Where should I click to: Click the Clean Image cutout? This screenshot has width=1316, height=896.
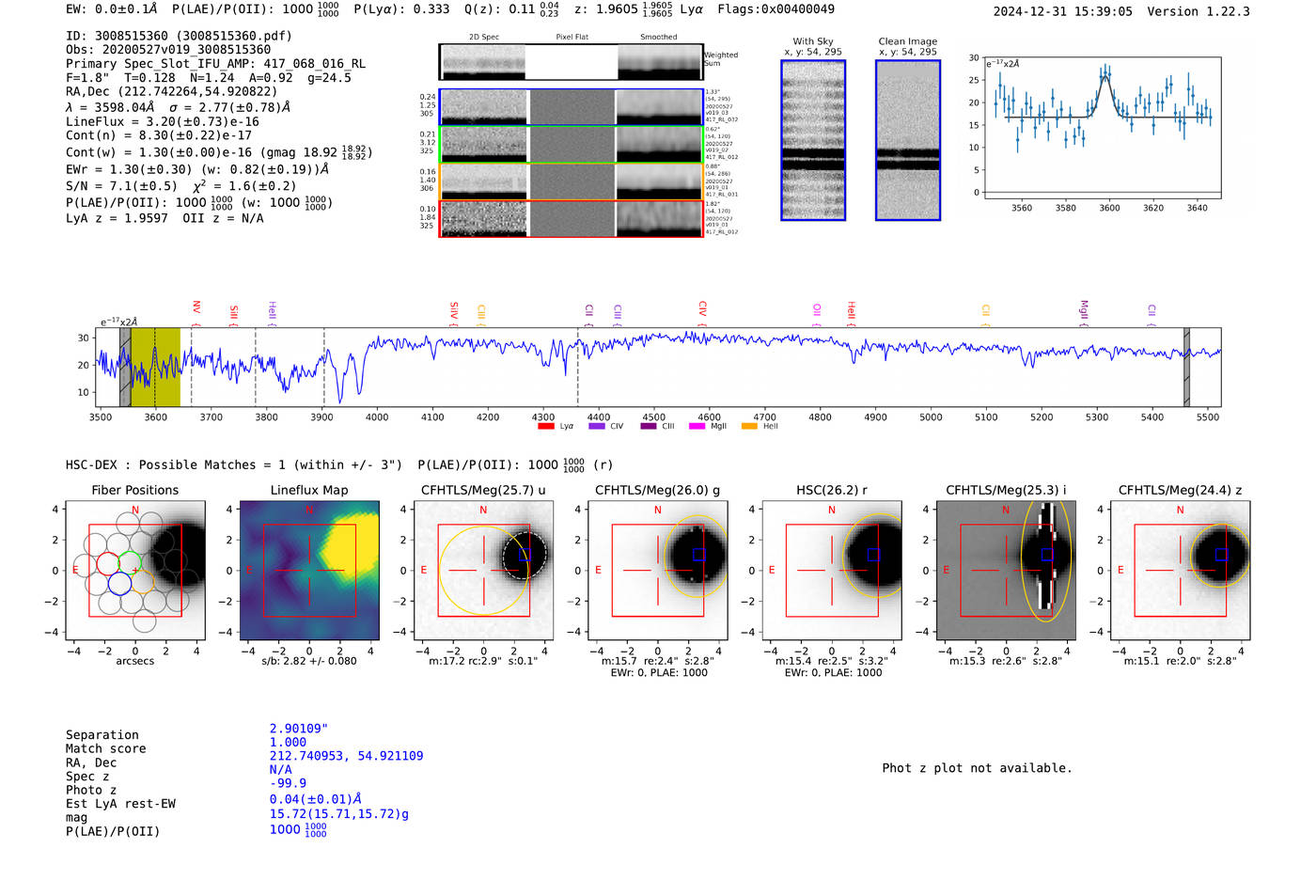908,140
